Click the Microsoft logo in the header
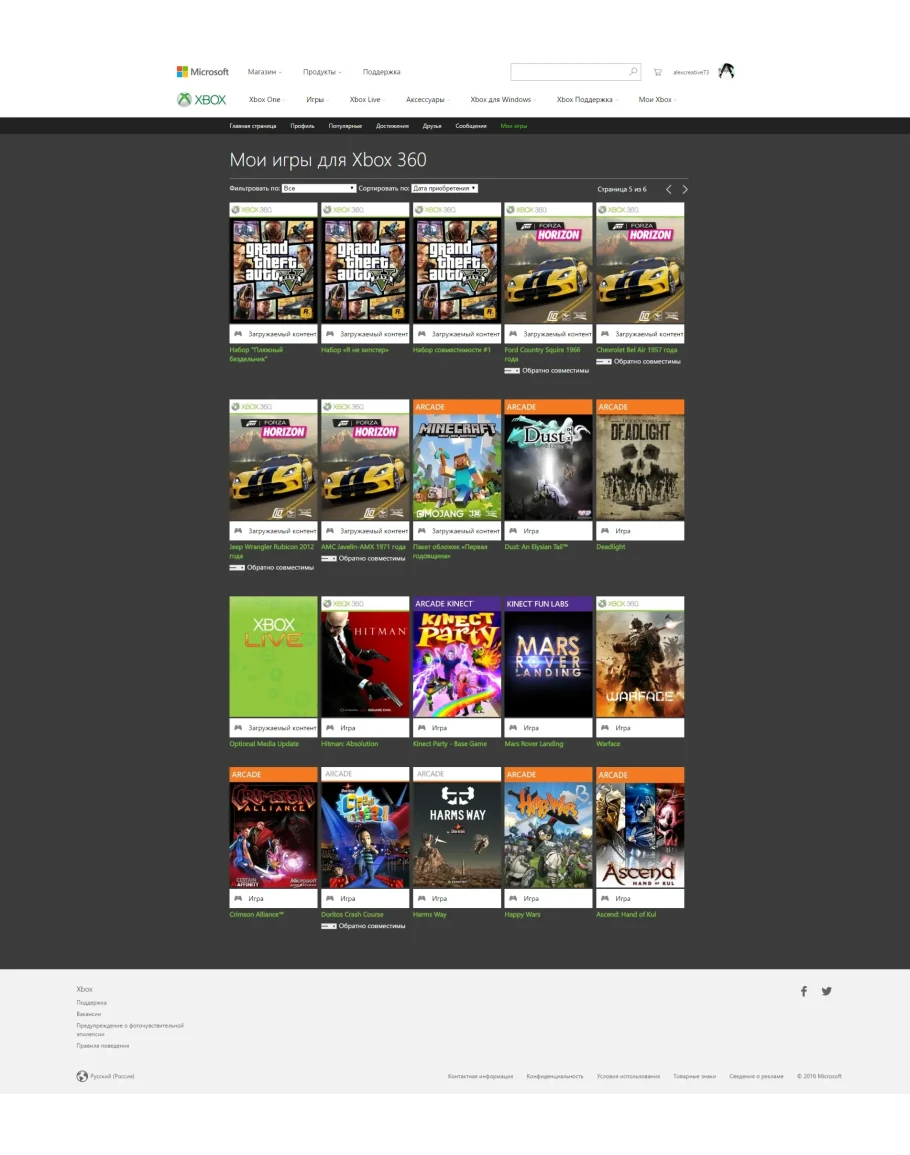This screenshot has height=1155, width=910. [203, 72]
